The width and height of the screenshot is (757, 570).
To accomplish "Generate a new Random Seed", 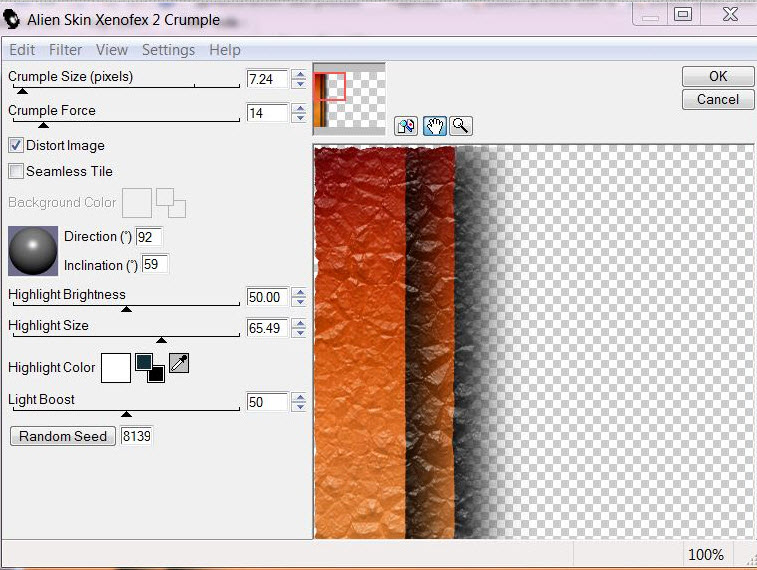I will click(63, 436).
